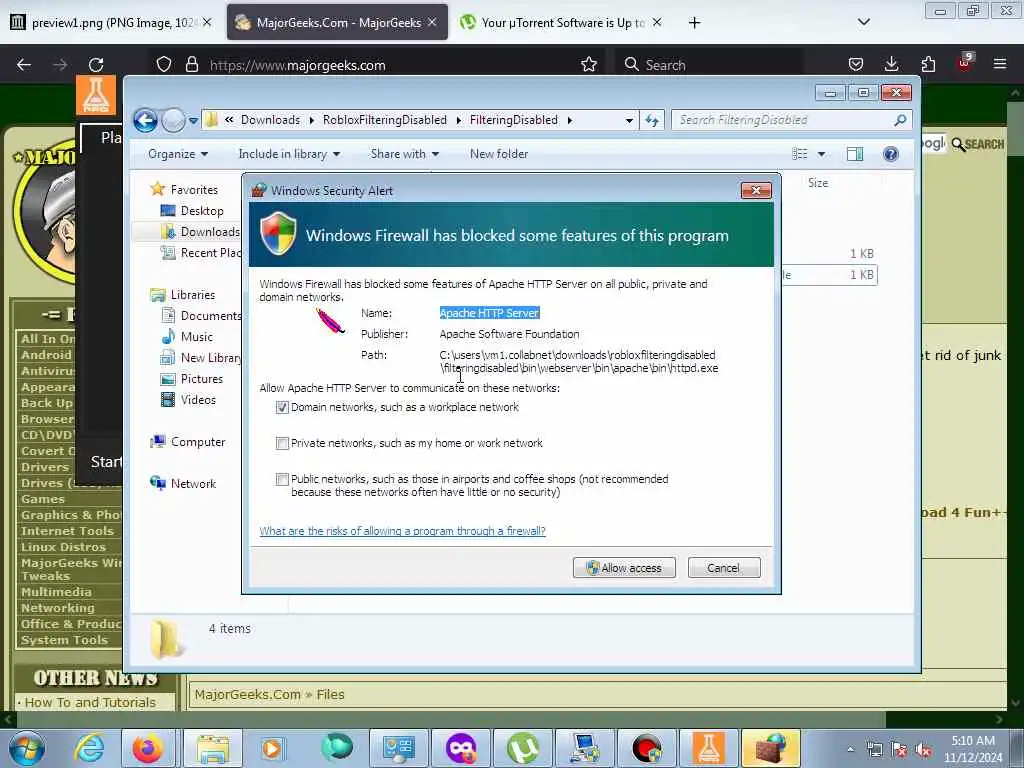This screenshot has width=1024, height=768.
Task: Reload the MajorGeeks page
Action: (x=96, y=65)
